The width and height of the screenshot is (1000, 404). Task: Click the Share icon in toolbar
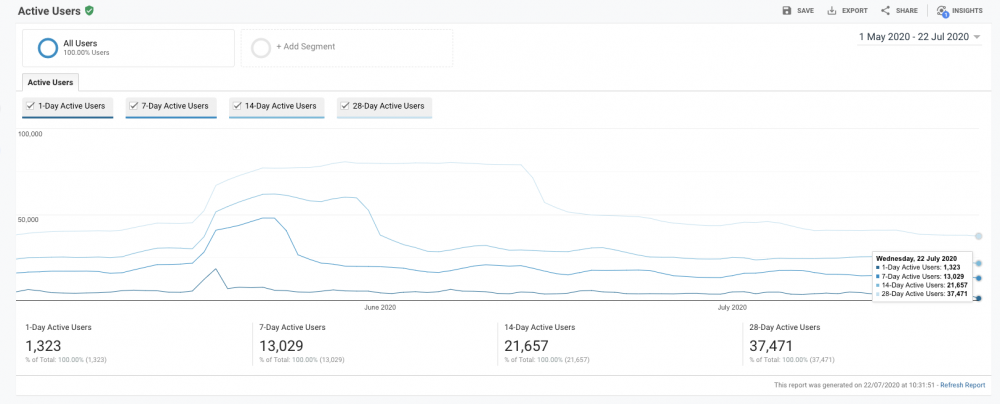point(885,10)
